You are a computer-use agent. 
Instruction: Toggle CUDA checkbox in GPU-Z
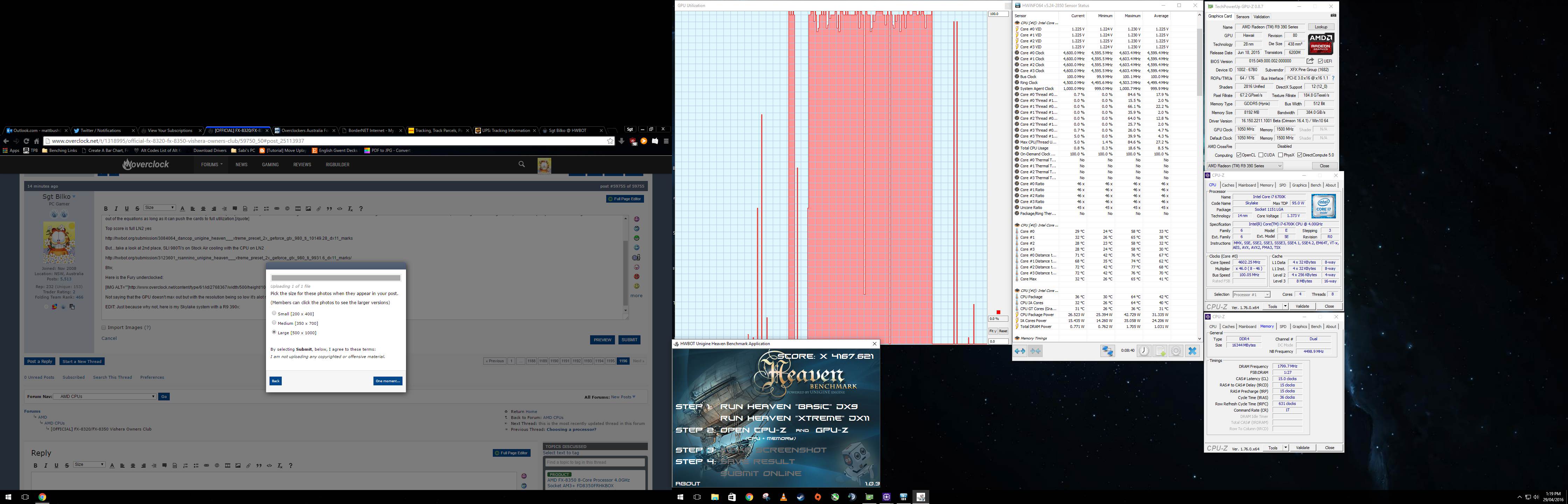tap(1261, 155)
